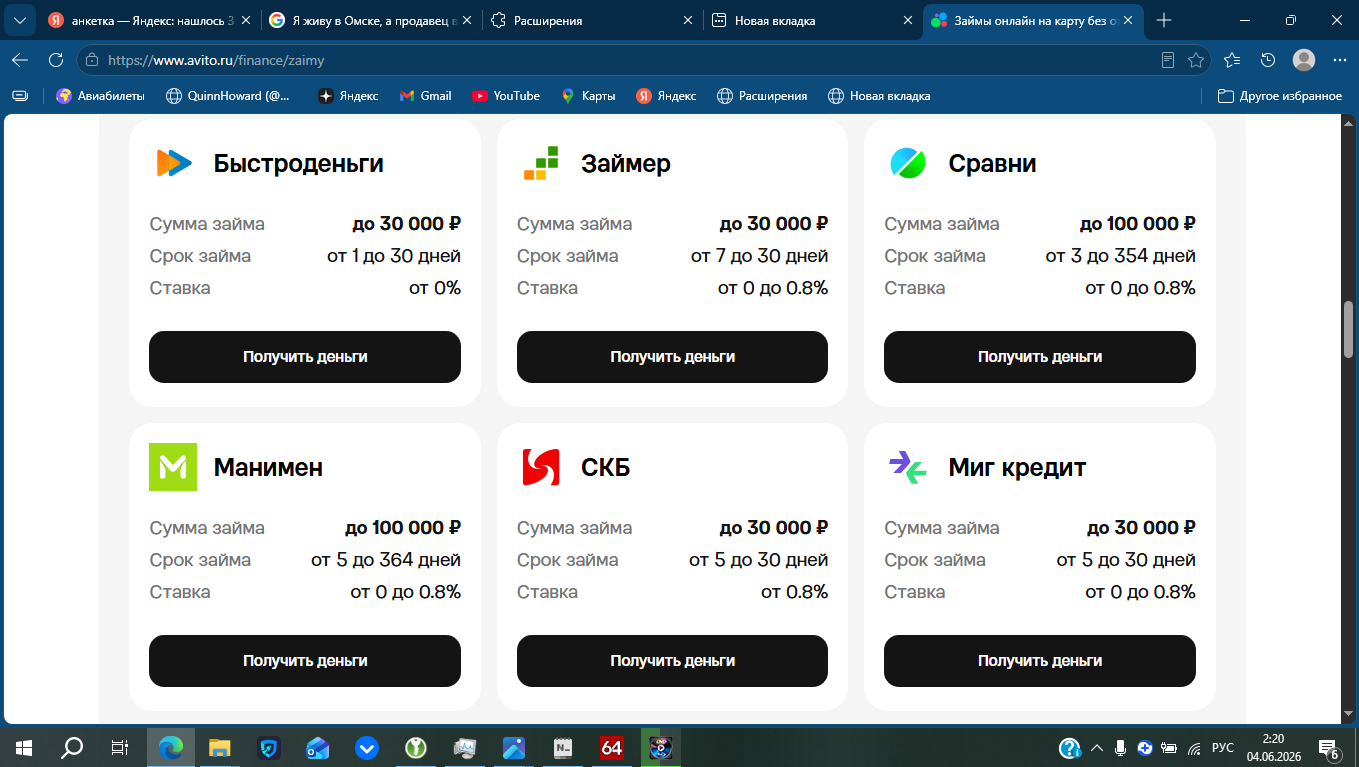Click the Манимен green M logo

click(x=173, y=467)
